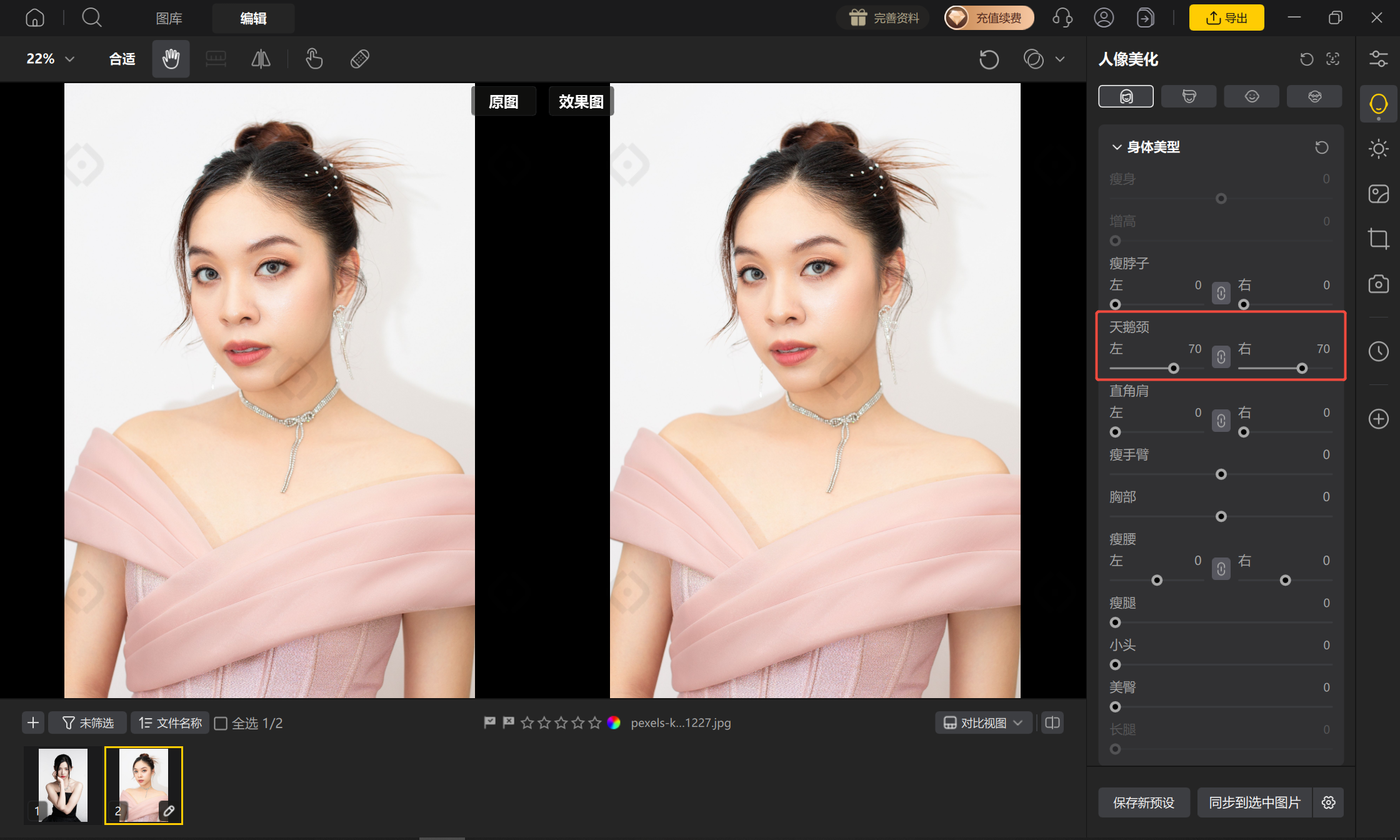
Task: Click the 保存新预设 button
Action: click(x=1144, y=802)
